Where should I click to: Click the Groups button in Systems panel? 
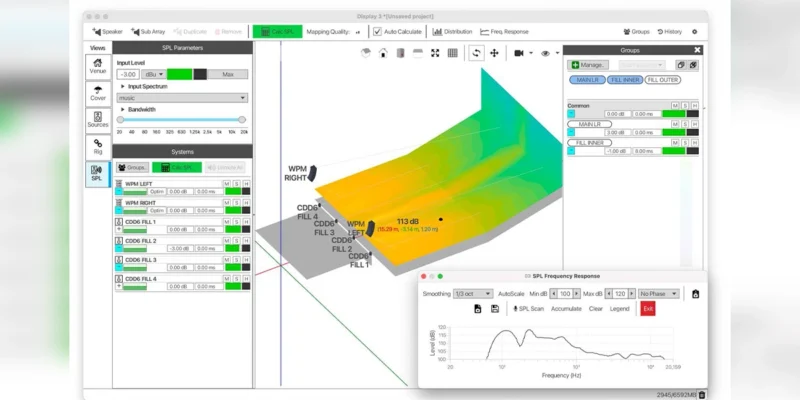133,167
